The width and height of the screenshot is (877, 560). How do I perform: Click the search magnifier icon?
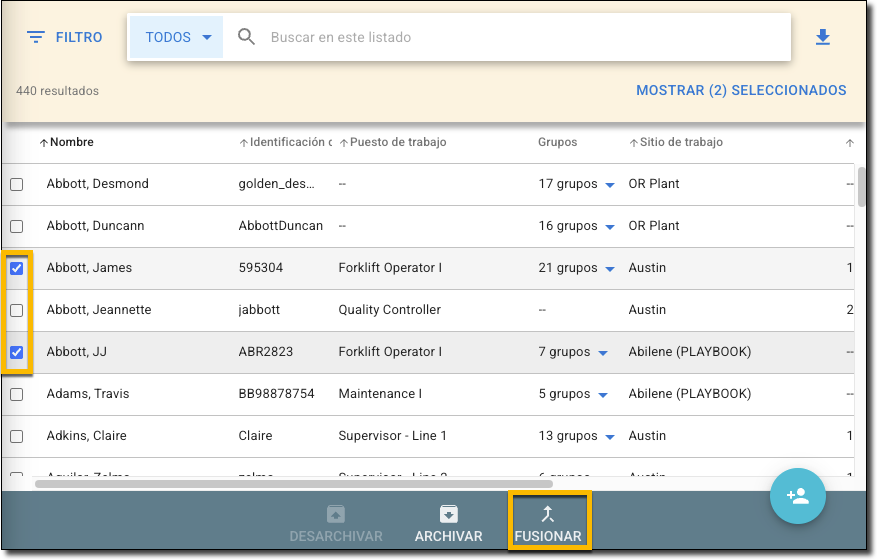[x=247, y=38]
